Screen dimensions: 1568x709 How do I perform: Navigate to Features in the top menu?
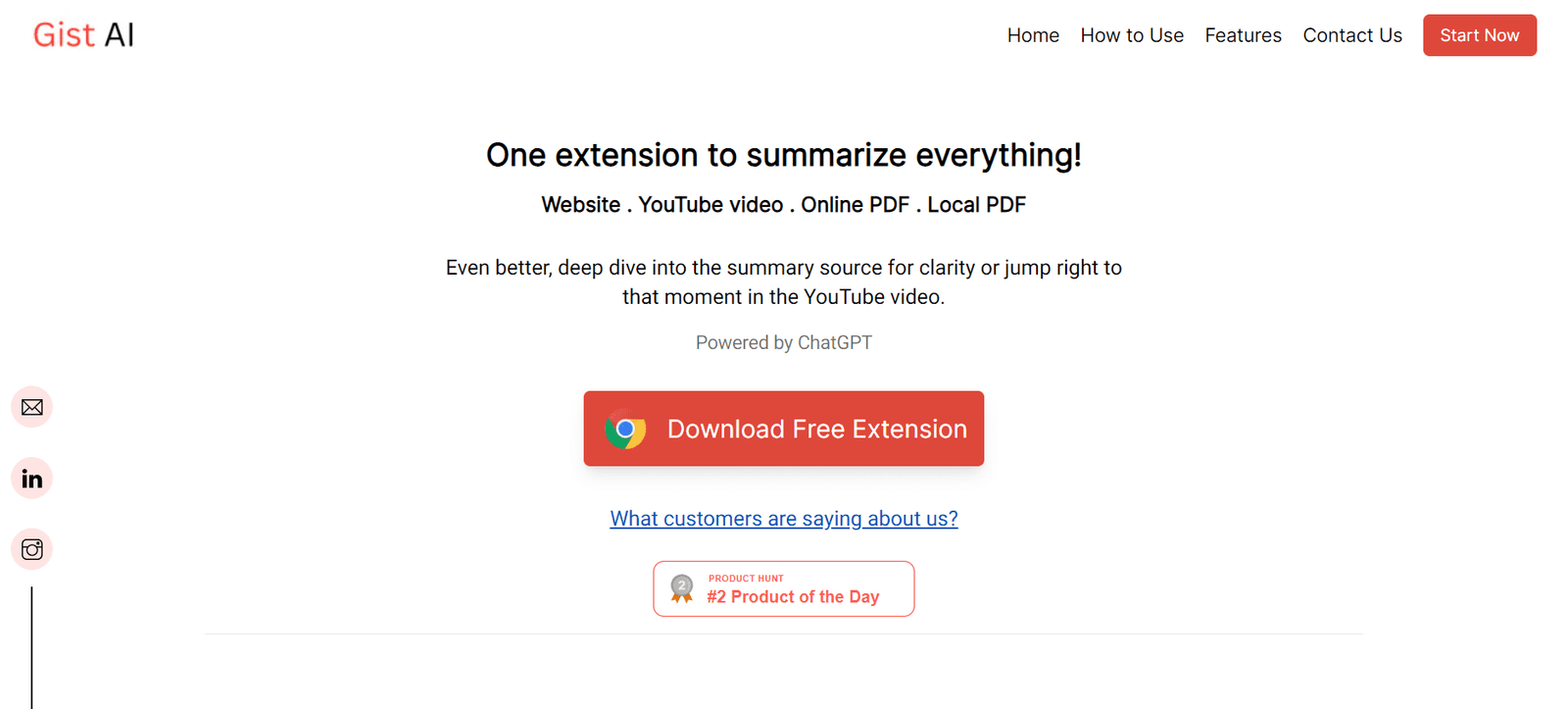pyautogui.click(x=1243, y=35)
